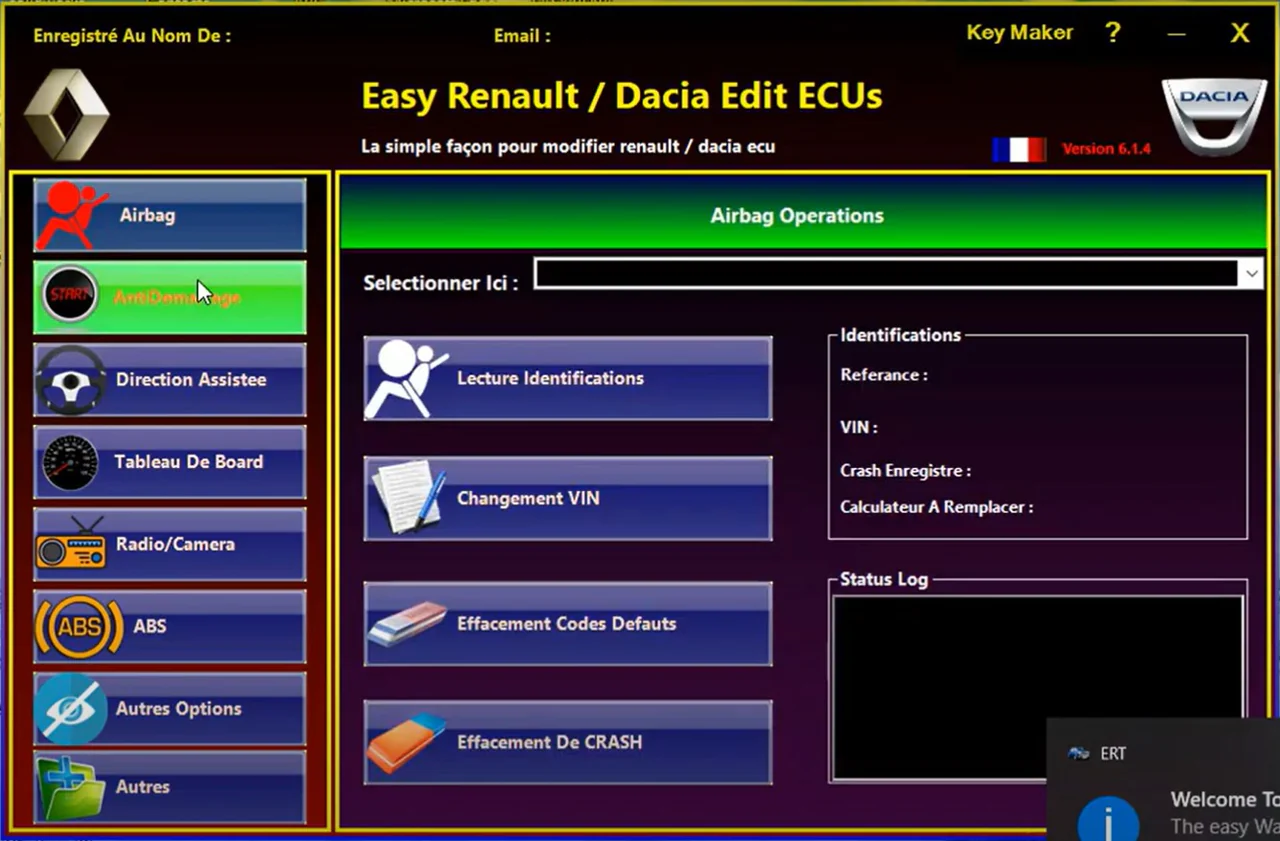1280x841 pixels.
Task: Open Direction Assistee steering wheel icon
Action: click(70, 380)
